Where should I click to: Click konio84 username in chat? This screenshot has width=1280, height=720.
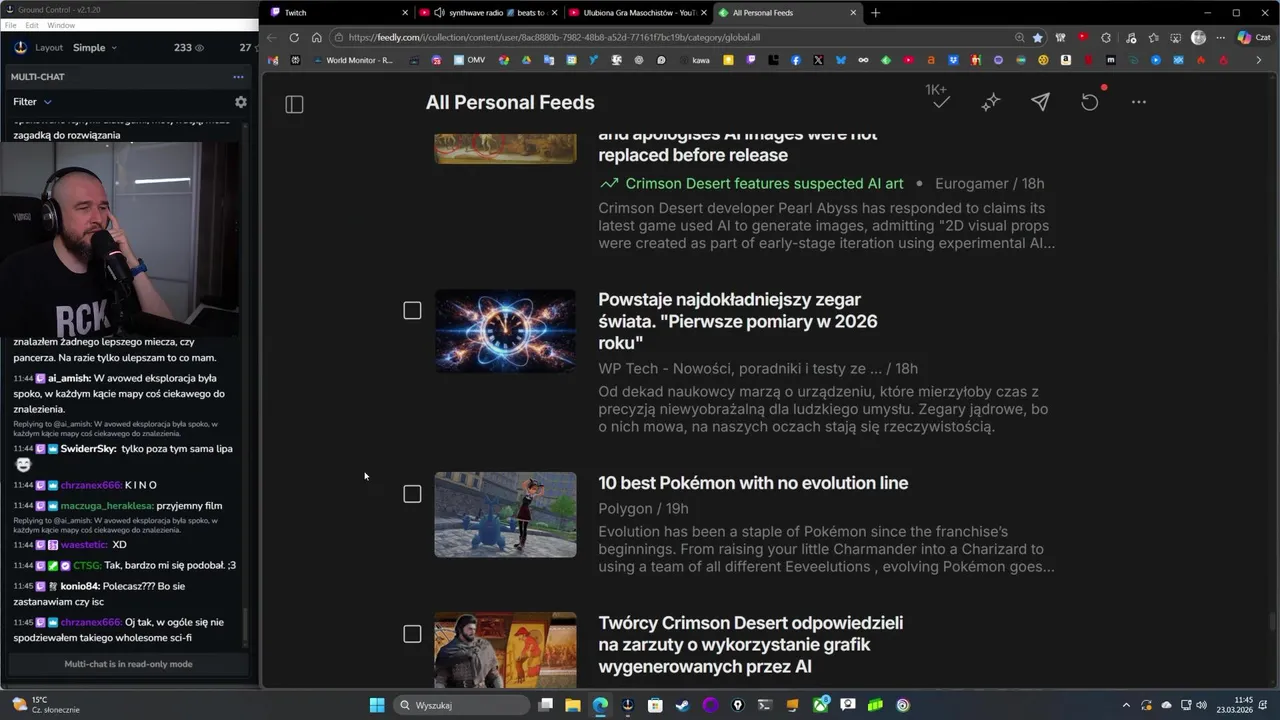pyautogui.click(x=80, y=586)
